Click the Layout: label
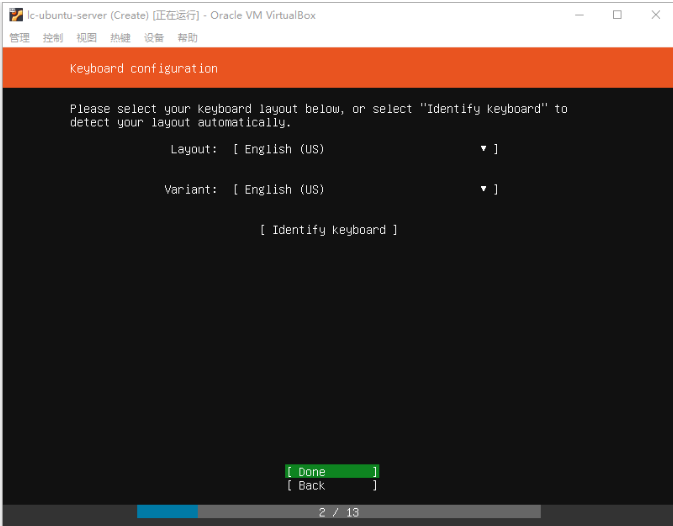Screen dimensions: 673x526 click(194, 149)
